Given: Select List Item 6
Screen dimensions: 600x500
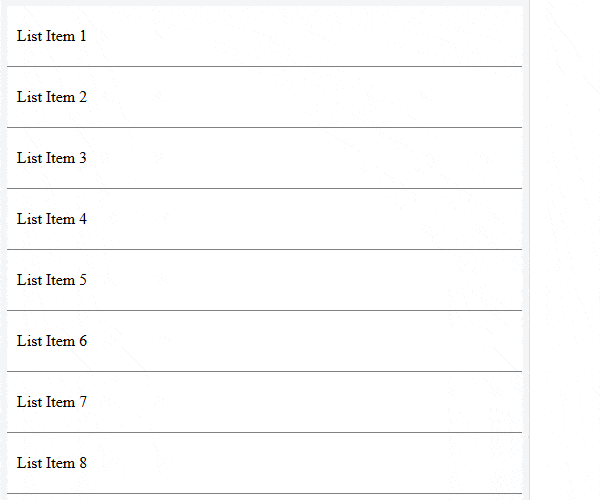Looking at the screenshot, I should [264, 341].
